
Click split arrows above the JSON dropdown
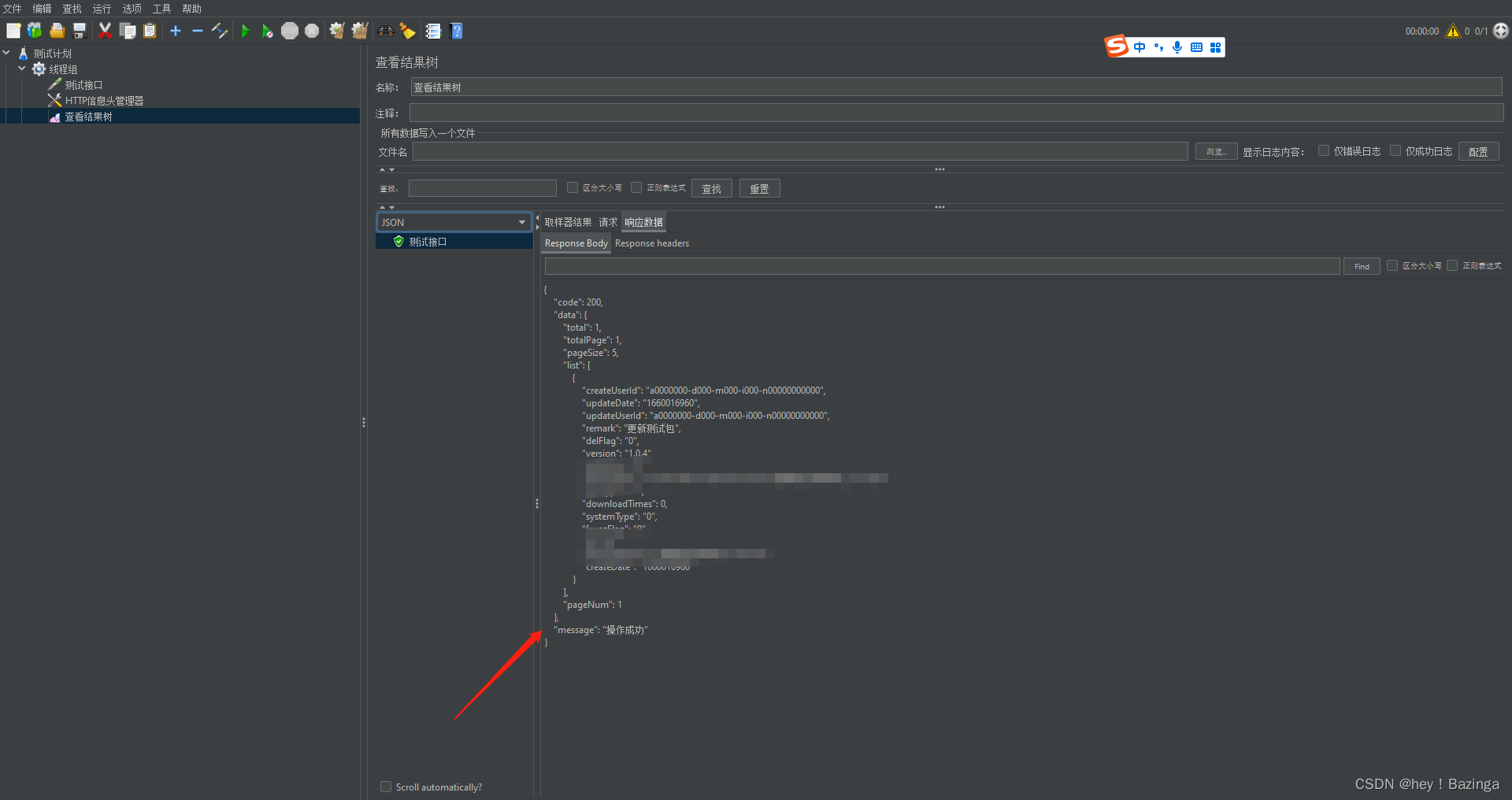tap(387, 207)
